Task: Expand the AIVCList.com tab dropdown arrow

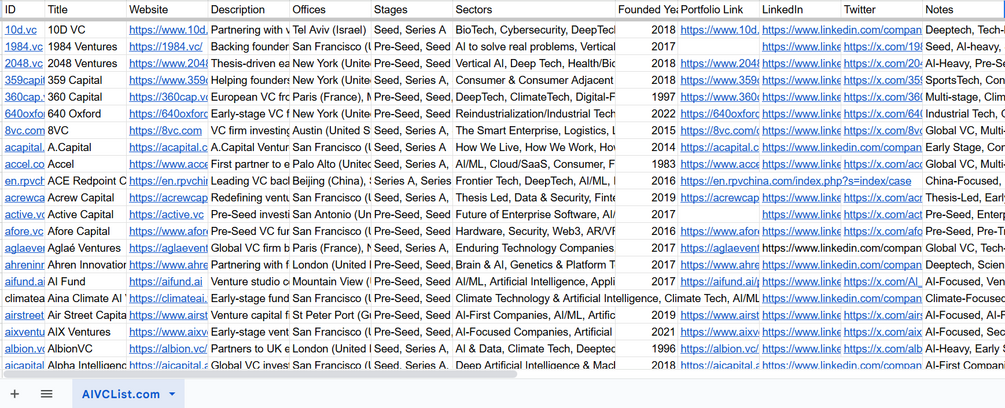Action: pos(172,394)
